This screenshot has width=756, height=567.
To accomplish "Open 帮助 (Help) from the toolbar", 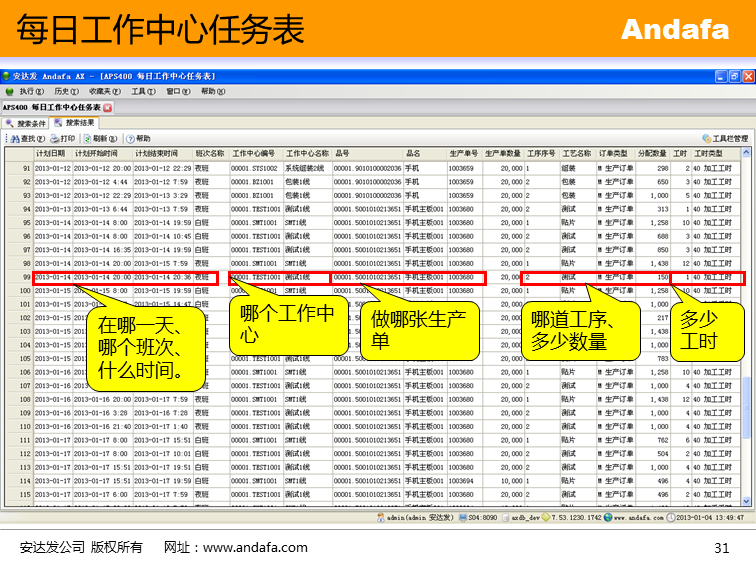I will [x=131, y=139].
